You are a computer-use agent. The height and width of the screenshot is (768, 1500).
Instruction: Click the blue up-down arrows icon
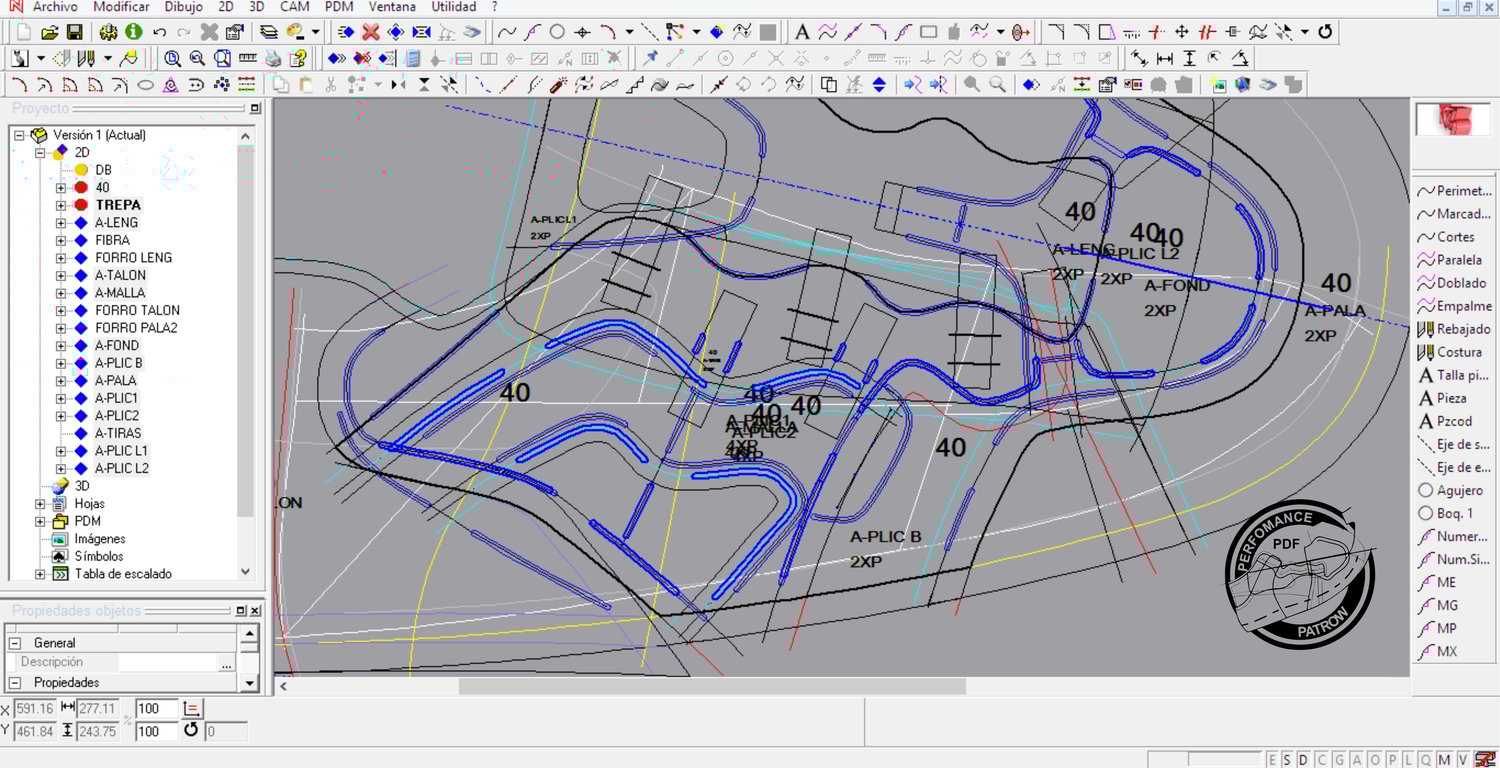tap(879, 85)
